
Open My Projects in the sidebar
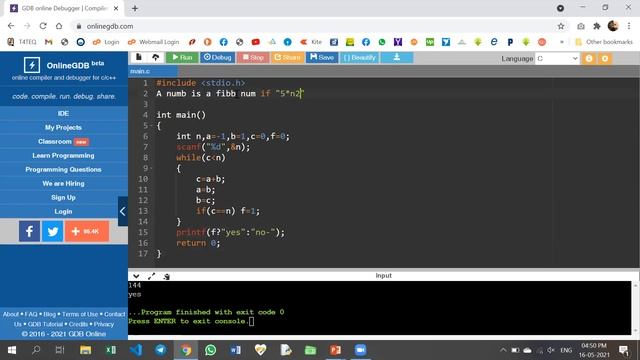point(63,127)
